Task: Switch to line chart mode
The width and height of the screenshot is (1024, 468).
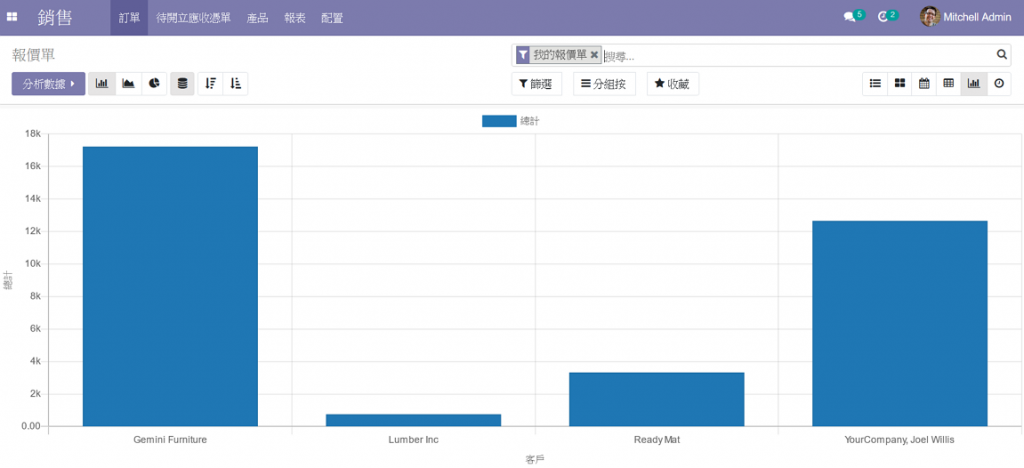Action: tap(129, 84)
